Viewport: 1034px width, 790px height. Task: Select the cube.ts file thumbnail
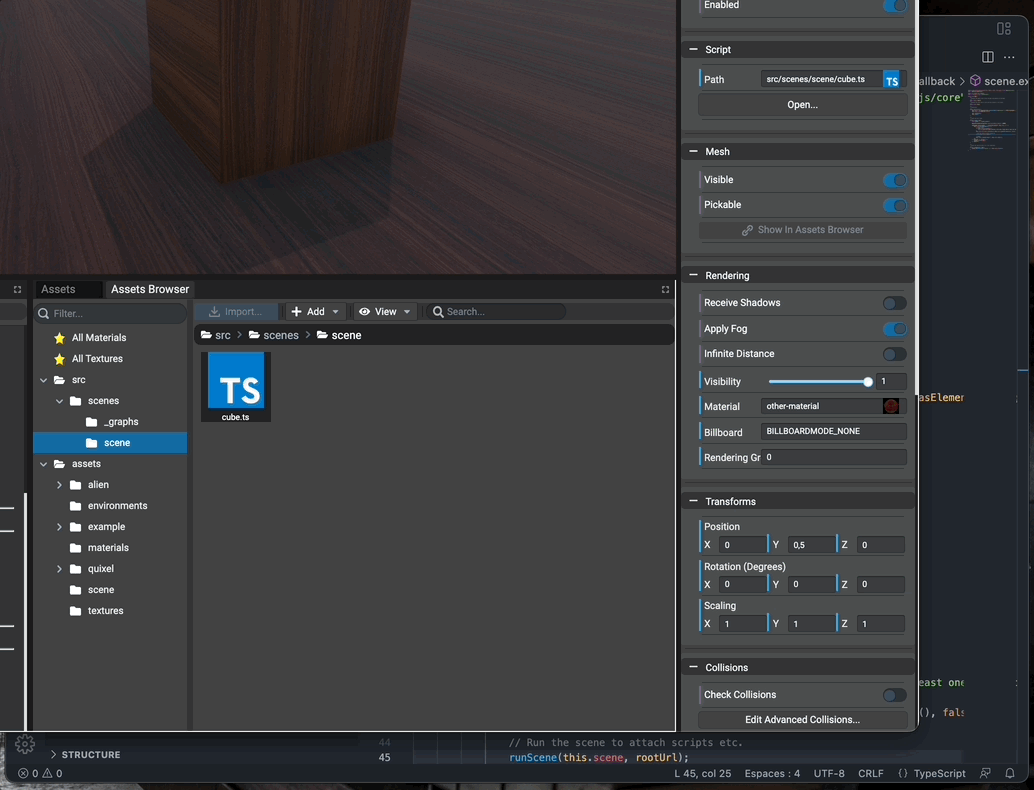tap(236, 386)
